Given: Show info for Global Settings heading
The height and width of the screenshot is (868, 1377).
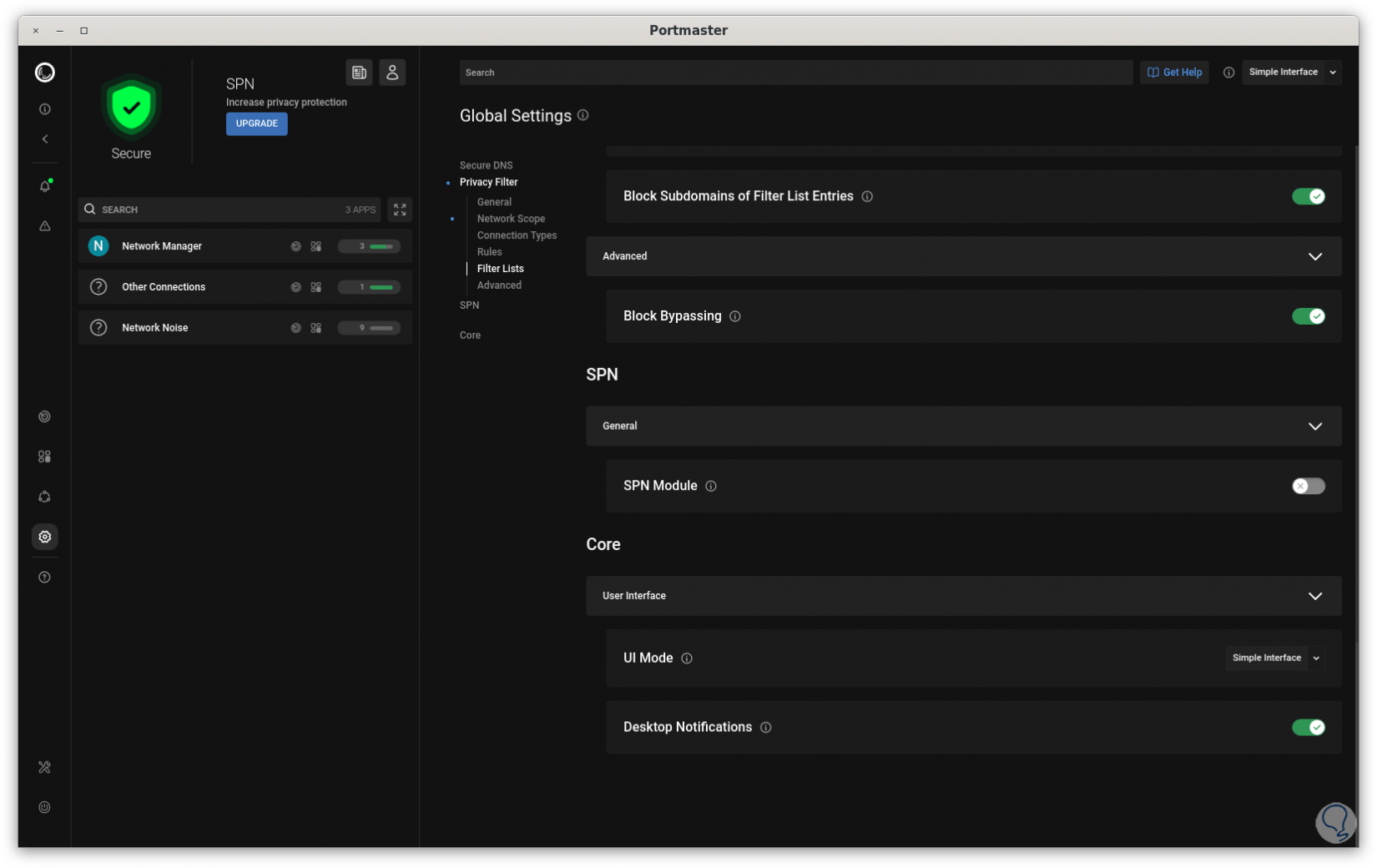Looking at the screenshot, I should (x=583, y=115).
